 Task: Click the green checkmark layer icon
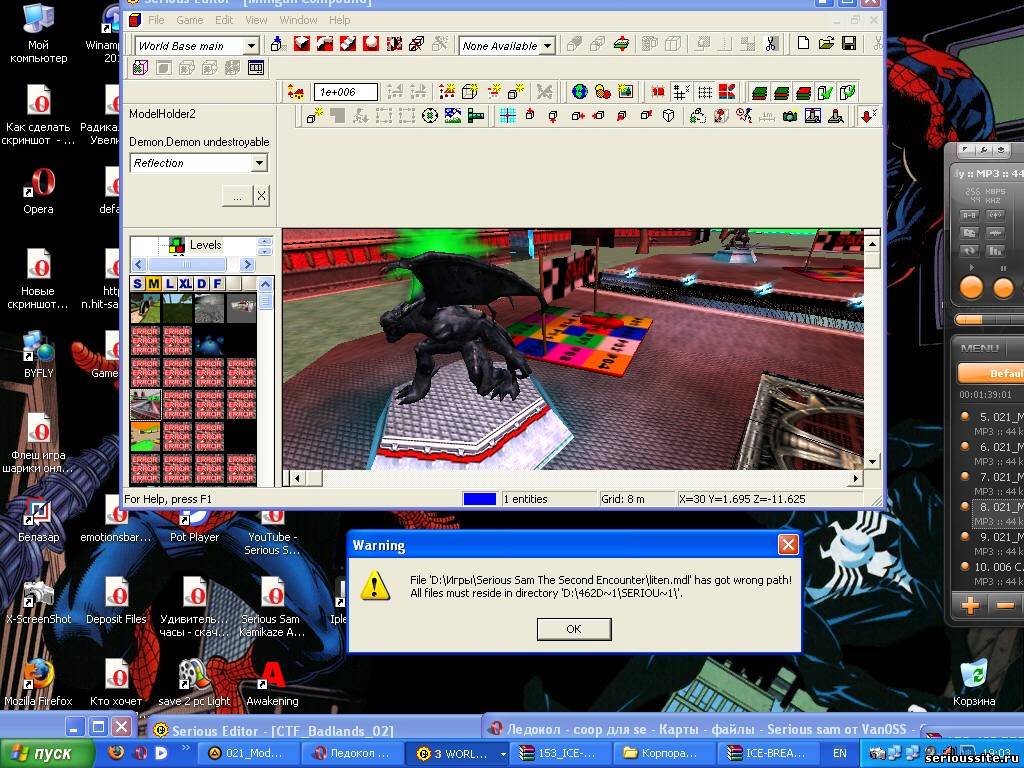pyautogui.click(x=825, y=92)
